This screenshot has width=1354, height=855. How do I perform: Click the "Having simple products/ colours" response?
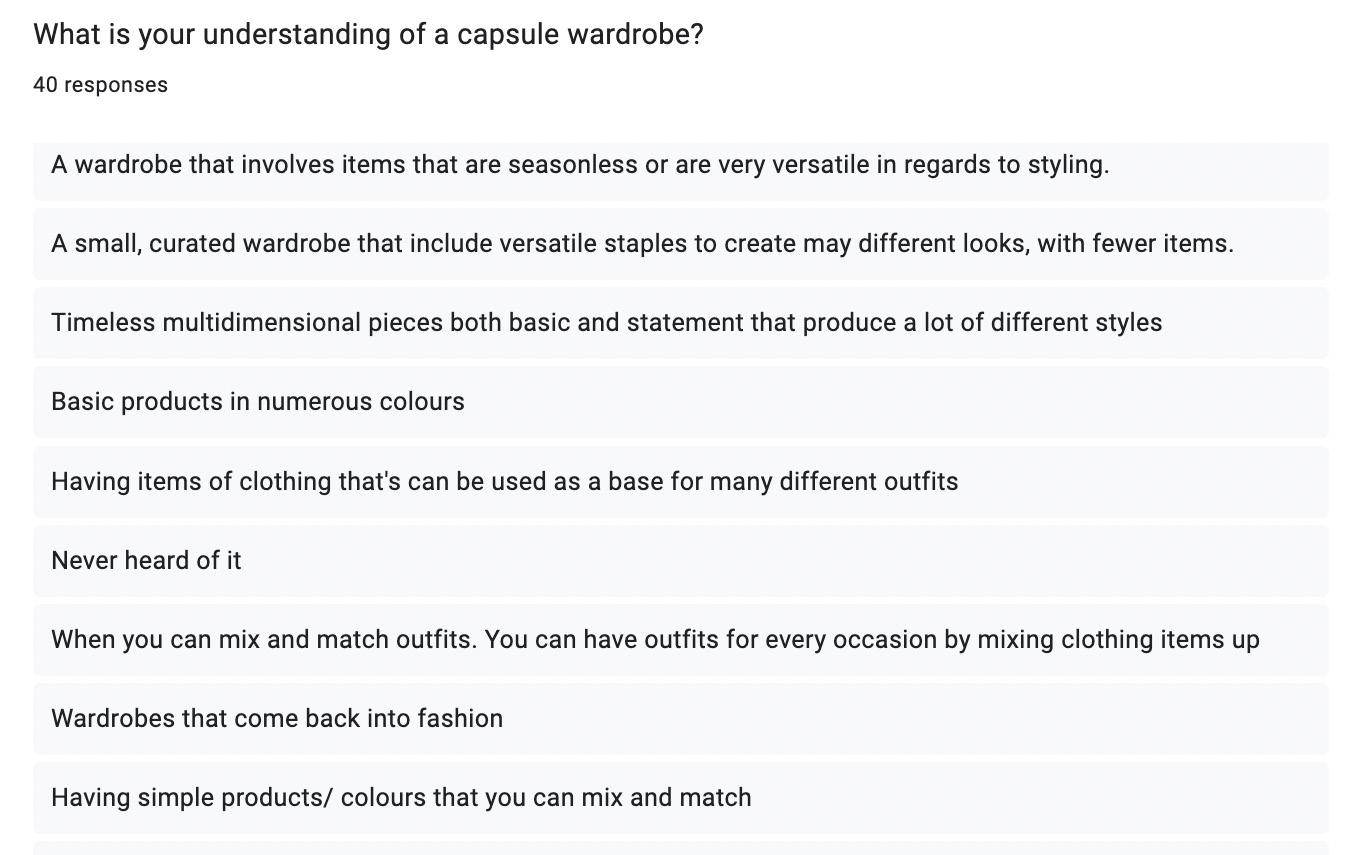[401, 798]
